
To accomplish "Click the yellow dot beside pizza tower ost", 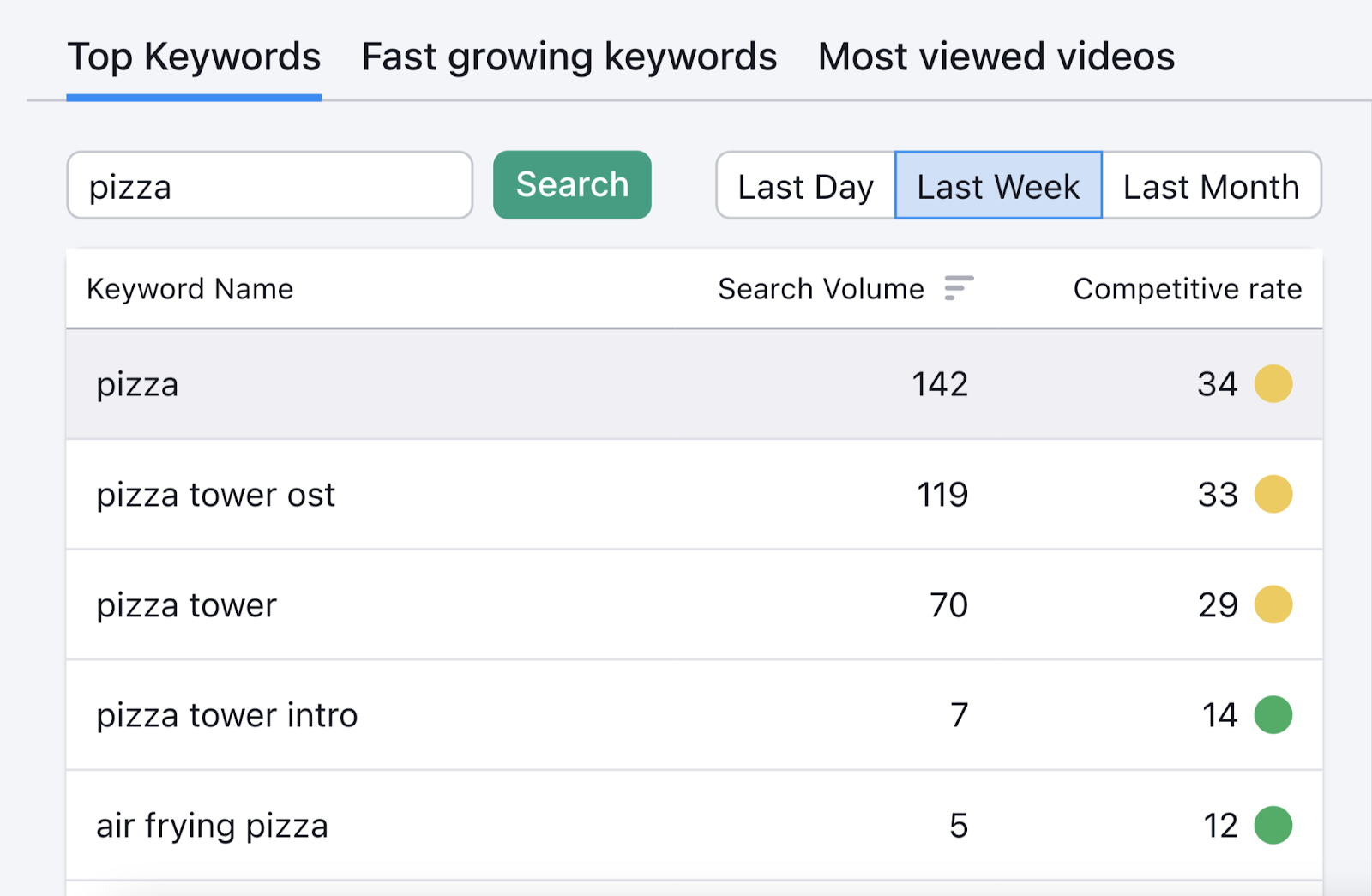I will (x=1274, y=494).
